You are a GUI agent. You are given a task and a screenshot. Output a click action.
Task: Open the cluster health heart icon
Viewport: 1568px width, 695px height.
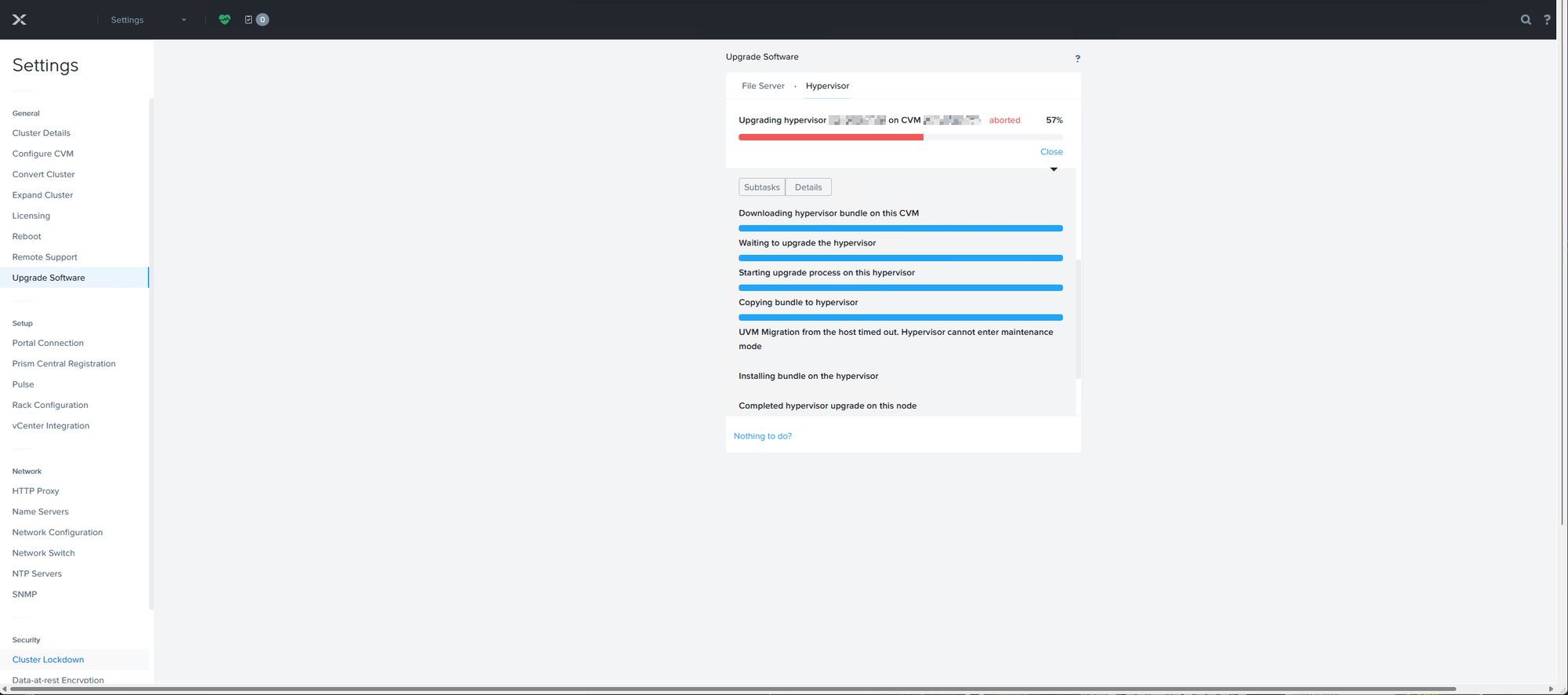pyautogui.click(x=224, y=20)
